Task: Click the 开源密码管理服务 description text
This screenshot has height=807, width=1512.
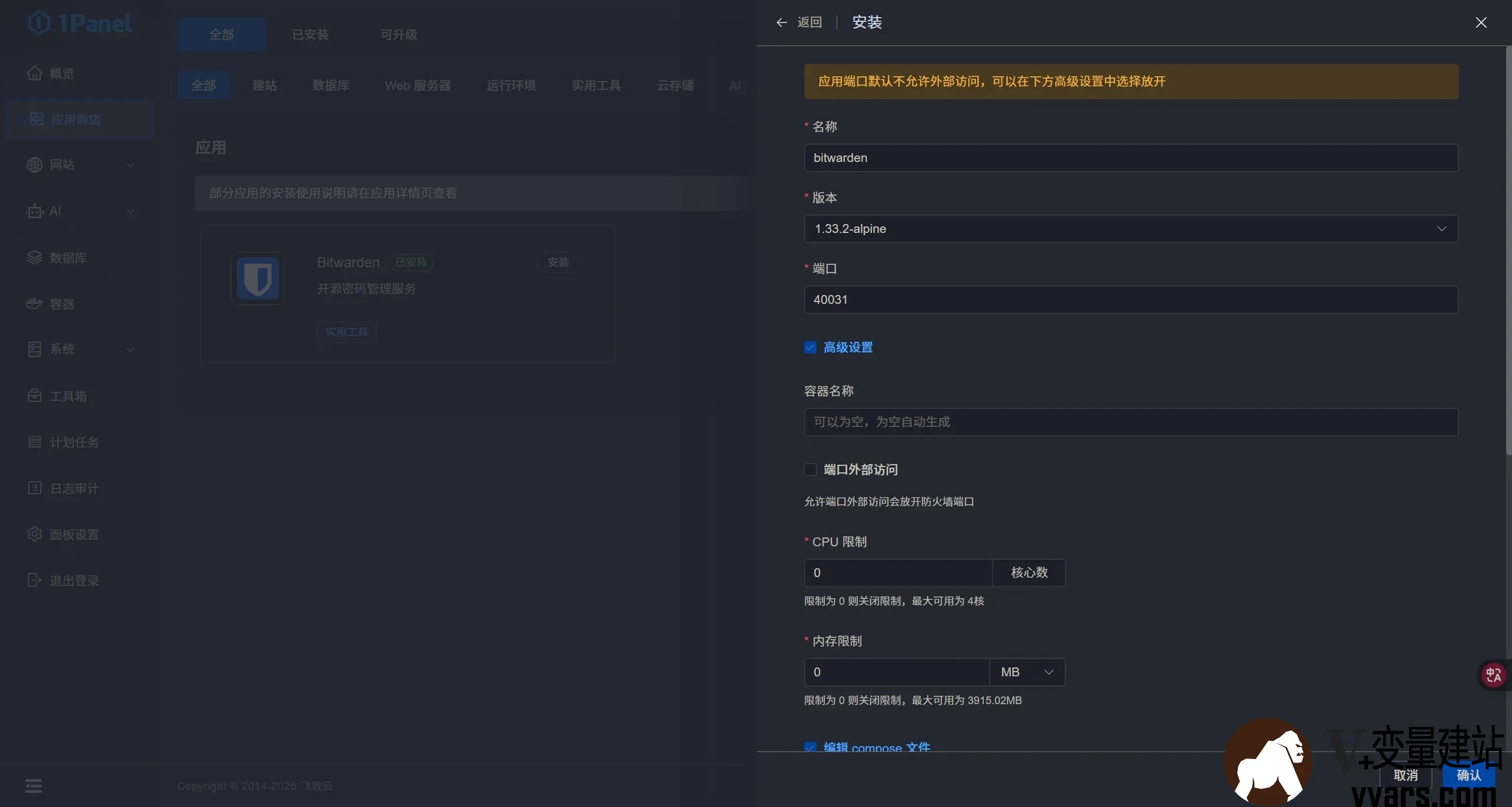Action: (x=366, y=289)
